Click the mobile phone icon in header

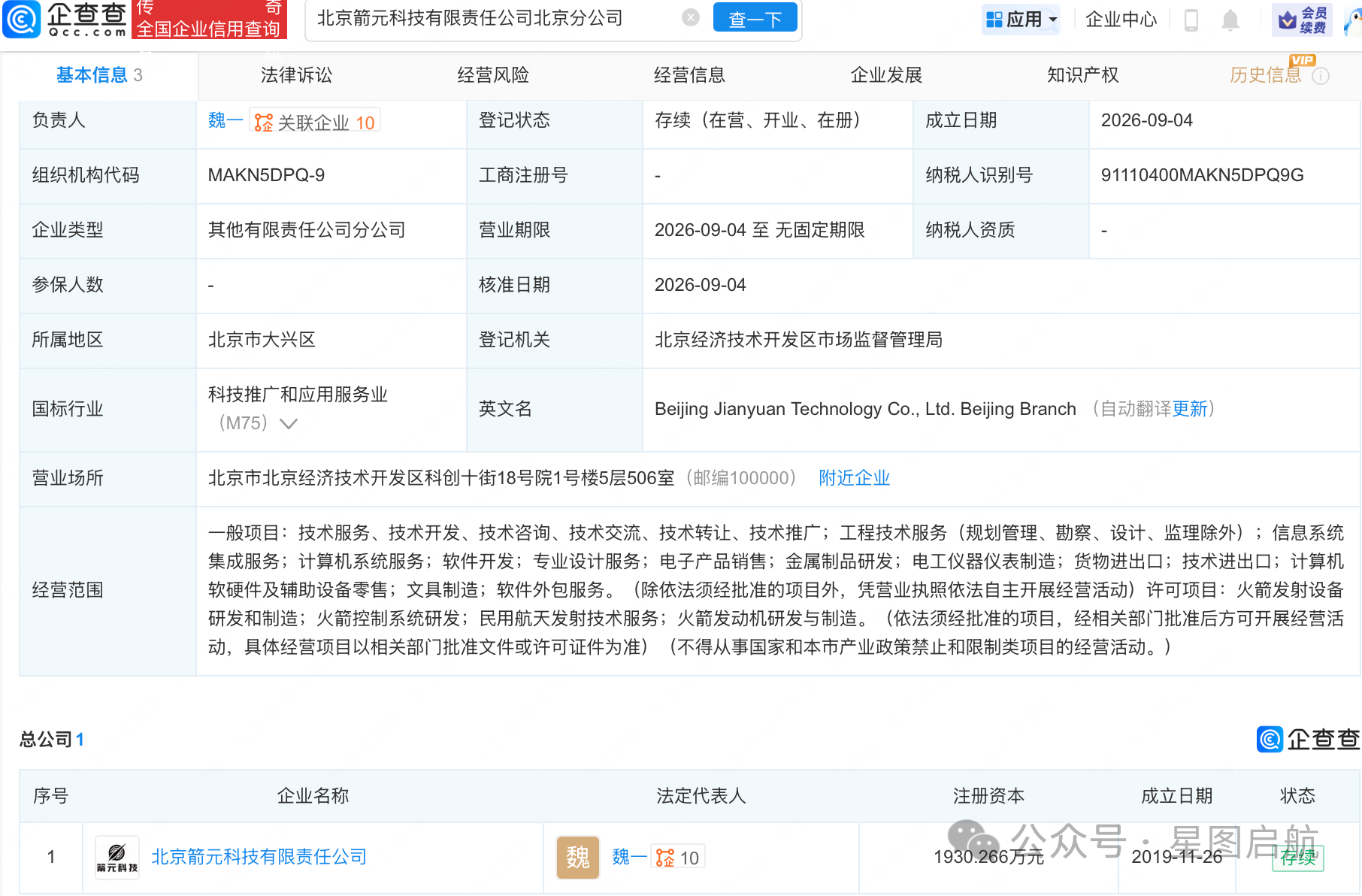[x=1191, y=20]
